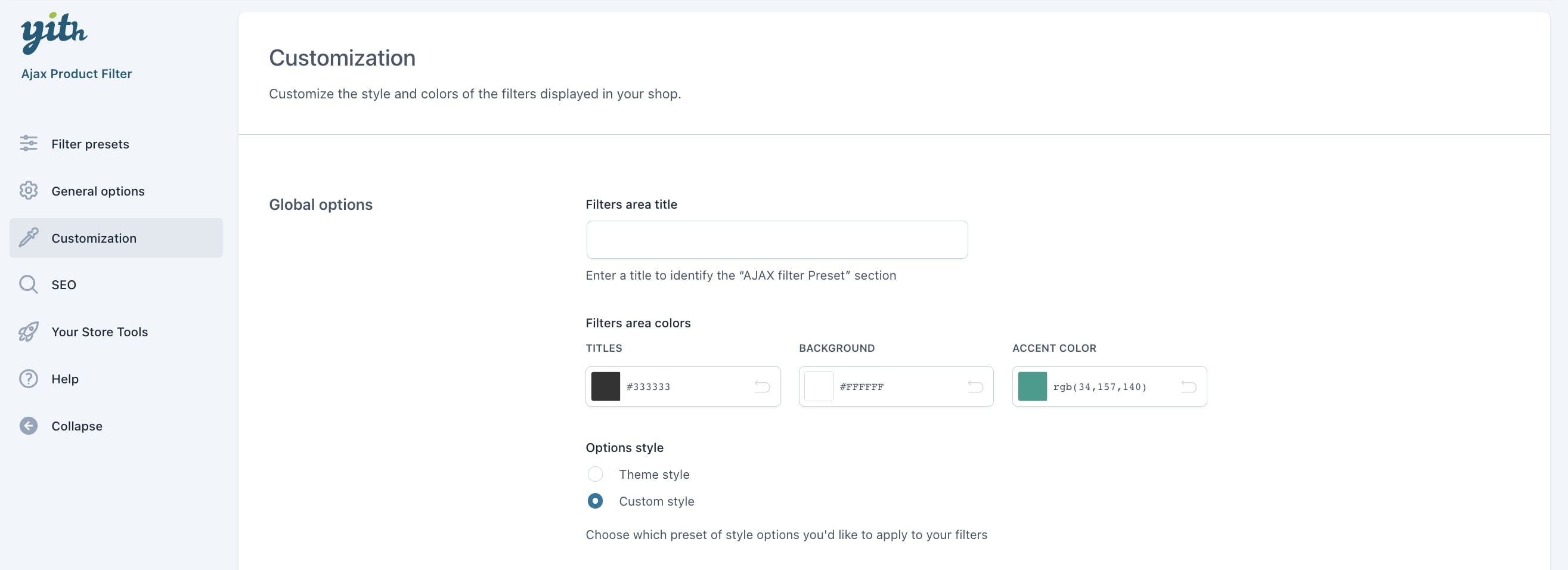Click the Filter presets sliders icon
Viewport: 1568px width, 570px height.
pyautogui.click(x=28, y=143)
